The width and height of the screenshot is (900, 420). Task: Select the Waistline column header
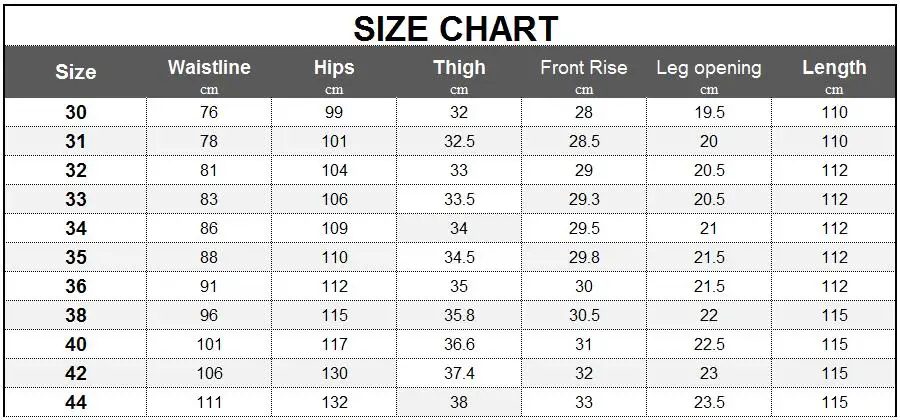(x=209, y=67)
